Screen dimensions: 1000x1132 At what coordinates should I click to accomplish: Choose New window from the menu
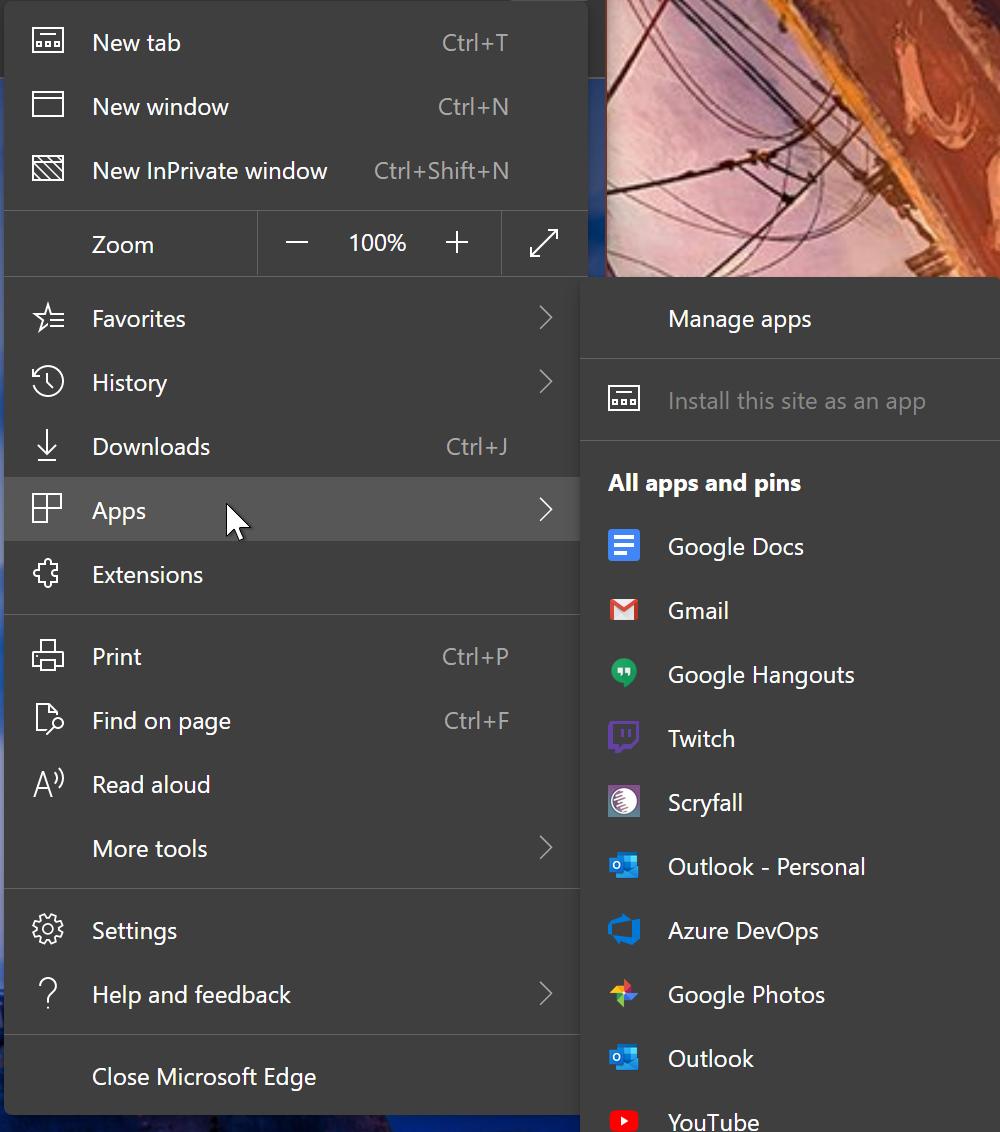coord(295,106)
